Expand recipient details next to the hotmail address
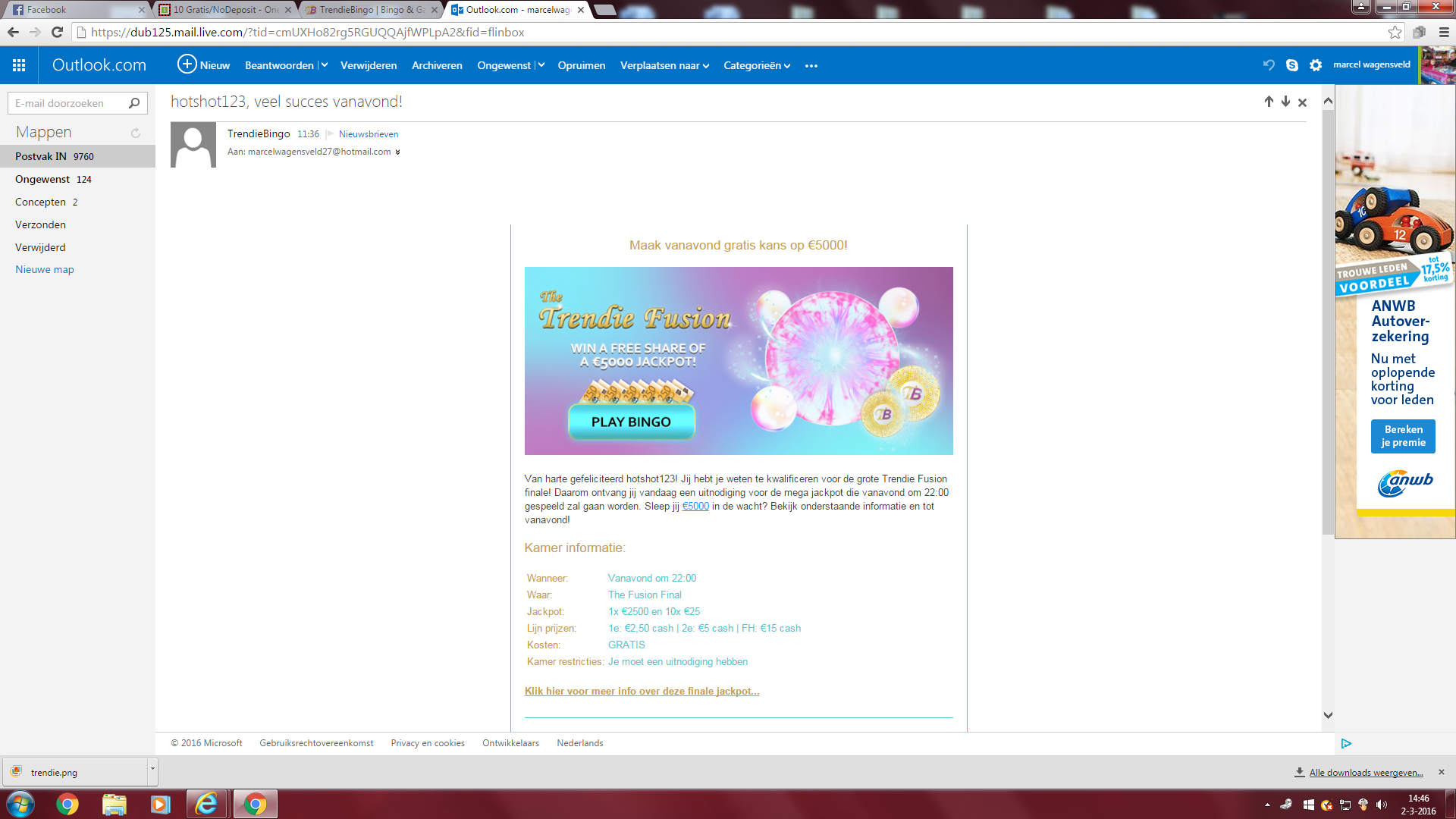Image resolution: width=1456 pixels, height=819 pixels. [x=397, y=152]
